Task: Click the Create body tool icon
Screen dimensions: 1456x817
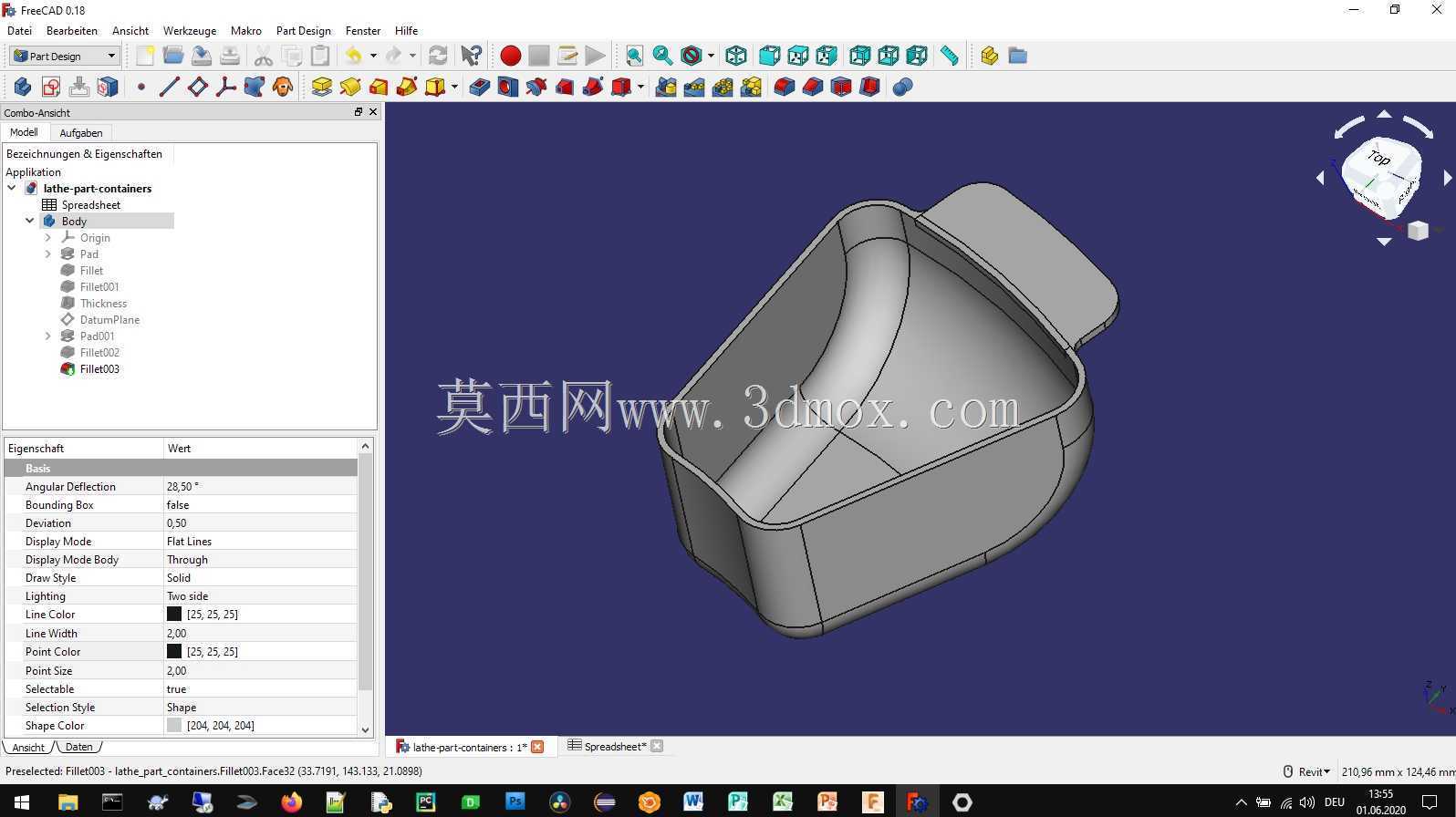Action: [x=23, y=87]
